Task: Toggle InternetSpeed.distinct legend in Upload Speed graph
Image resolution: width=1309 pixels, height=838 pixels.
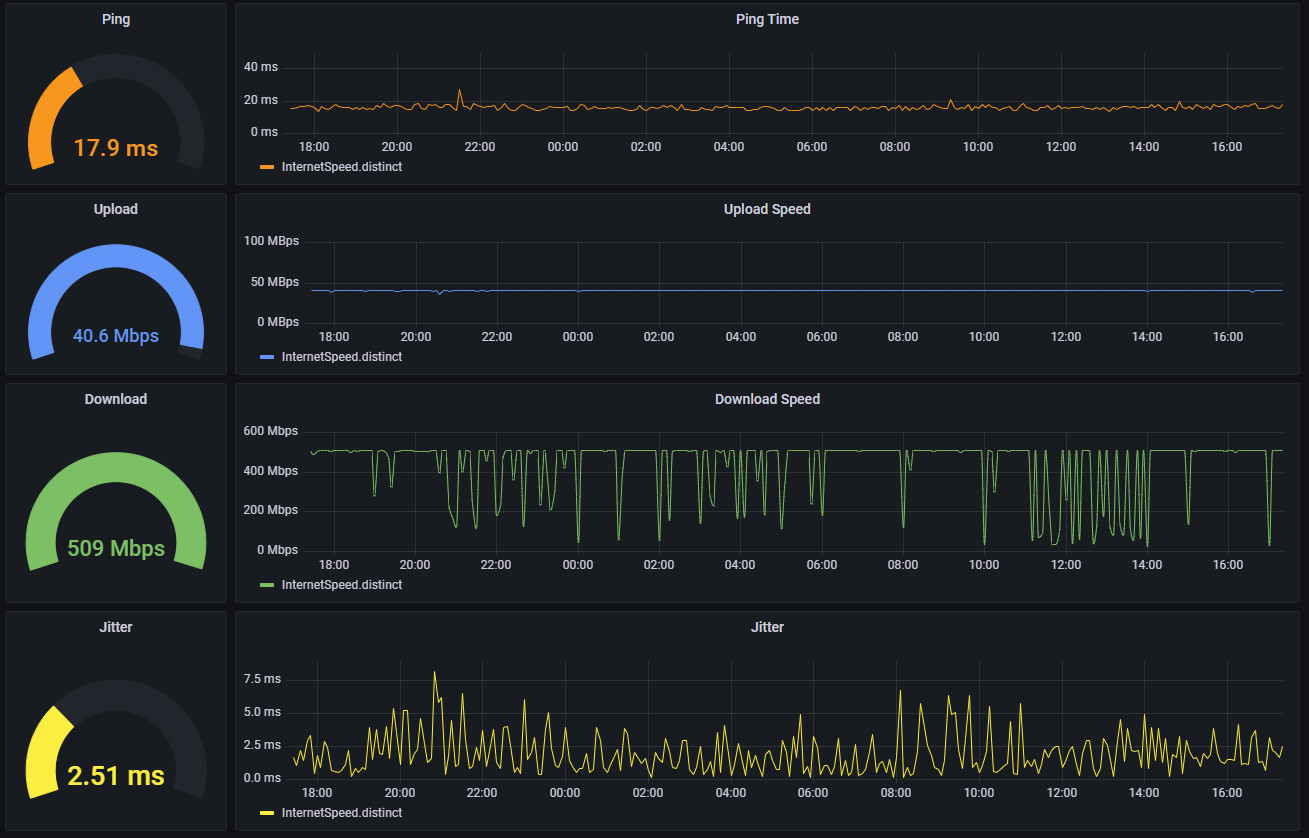Action: pos(342,357)
